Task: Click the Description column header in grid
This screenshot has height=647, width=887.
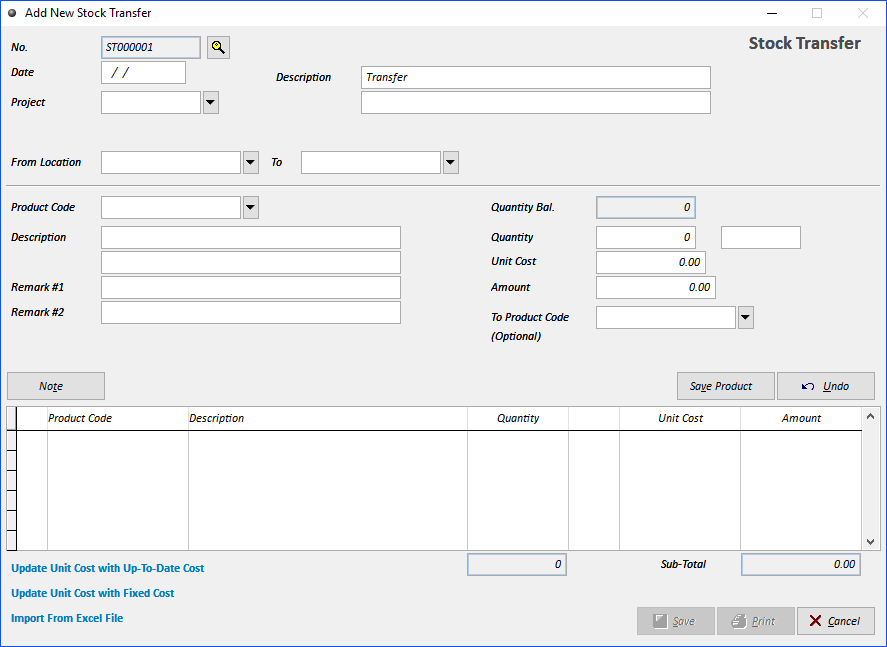Action: tap(328, 419)
